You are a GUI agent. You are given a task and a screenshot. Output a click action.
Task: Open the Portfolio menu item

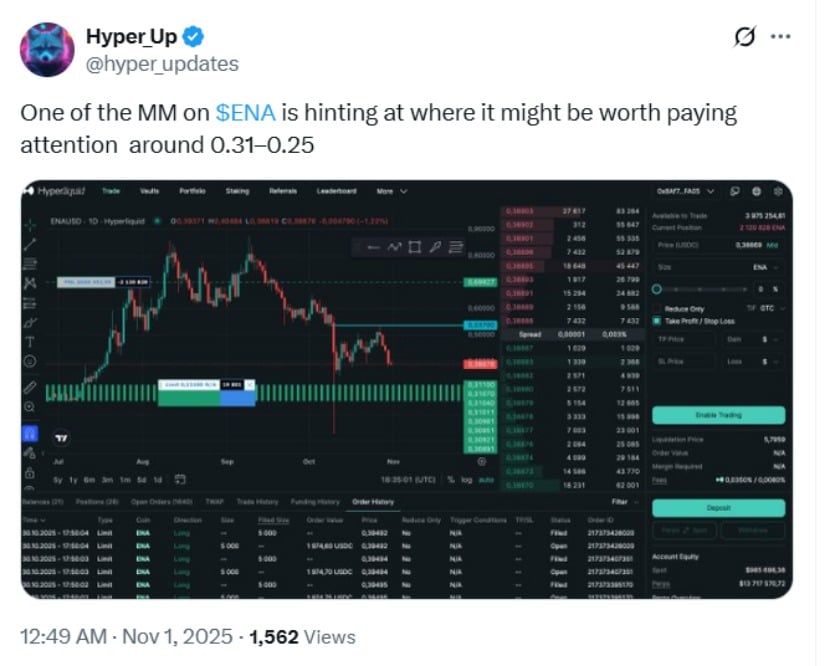point(192,191)
